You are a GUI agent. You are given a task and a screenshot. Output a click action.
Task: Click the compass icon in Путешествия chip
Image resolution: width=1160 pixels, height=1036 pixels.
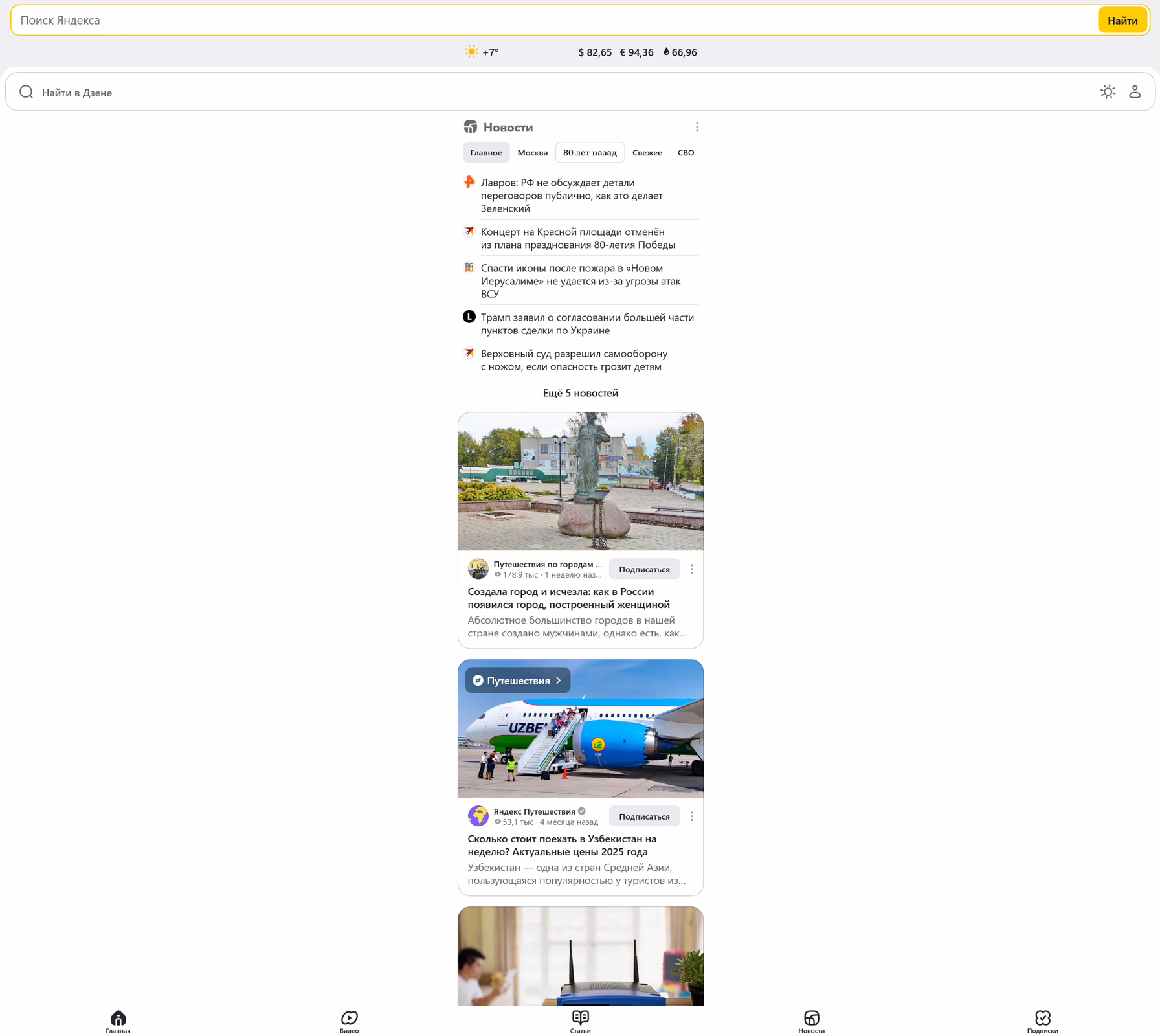click(x=478, y=681)
